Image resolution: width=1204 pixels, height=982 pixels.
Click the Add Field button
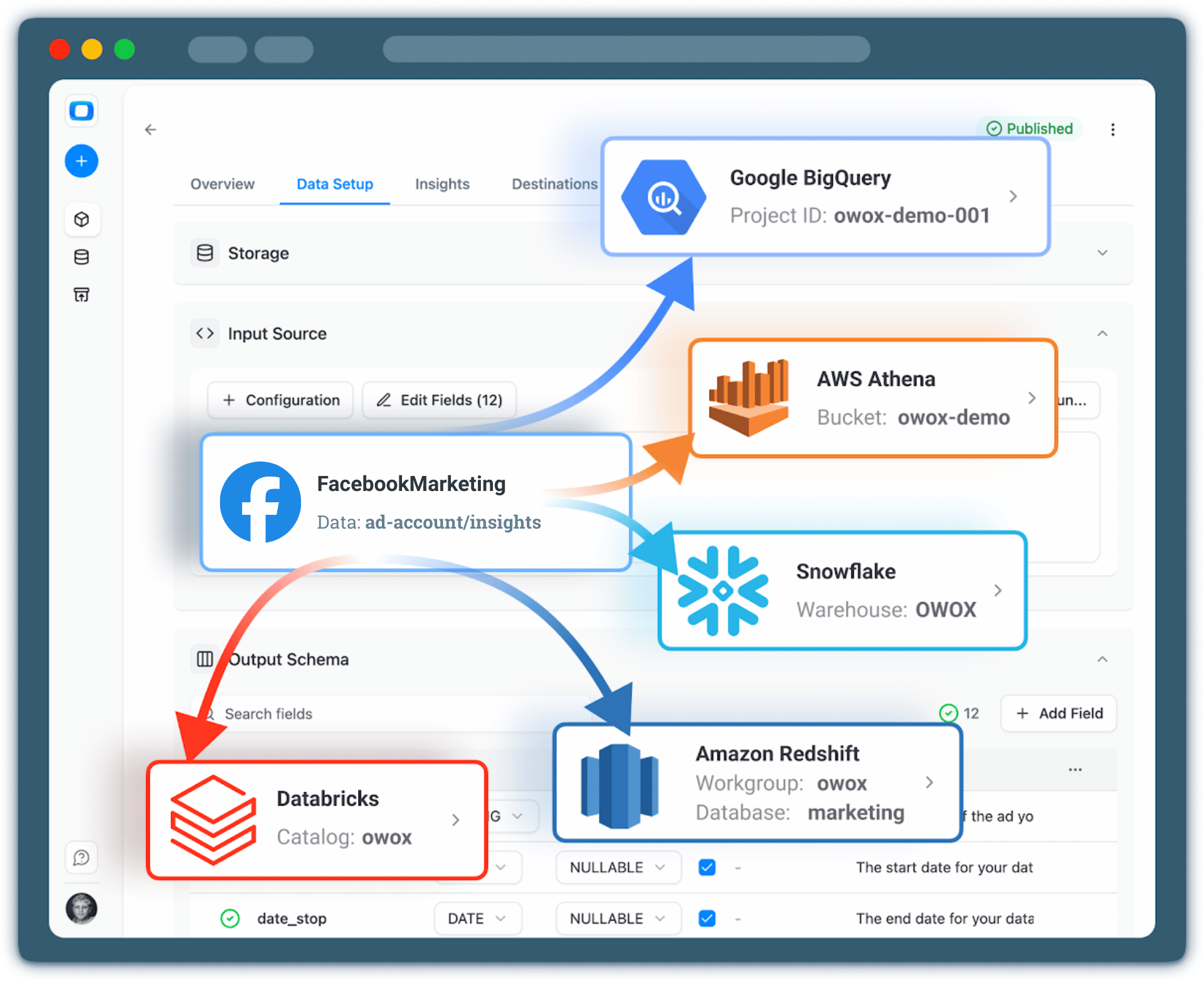click(x=1058, y=713)
